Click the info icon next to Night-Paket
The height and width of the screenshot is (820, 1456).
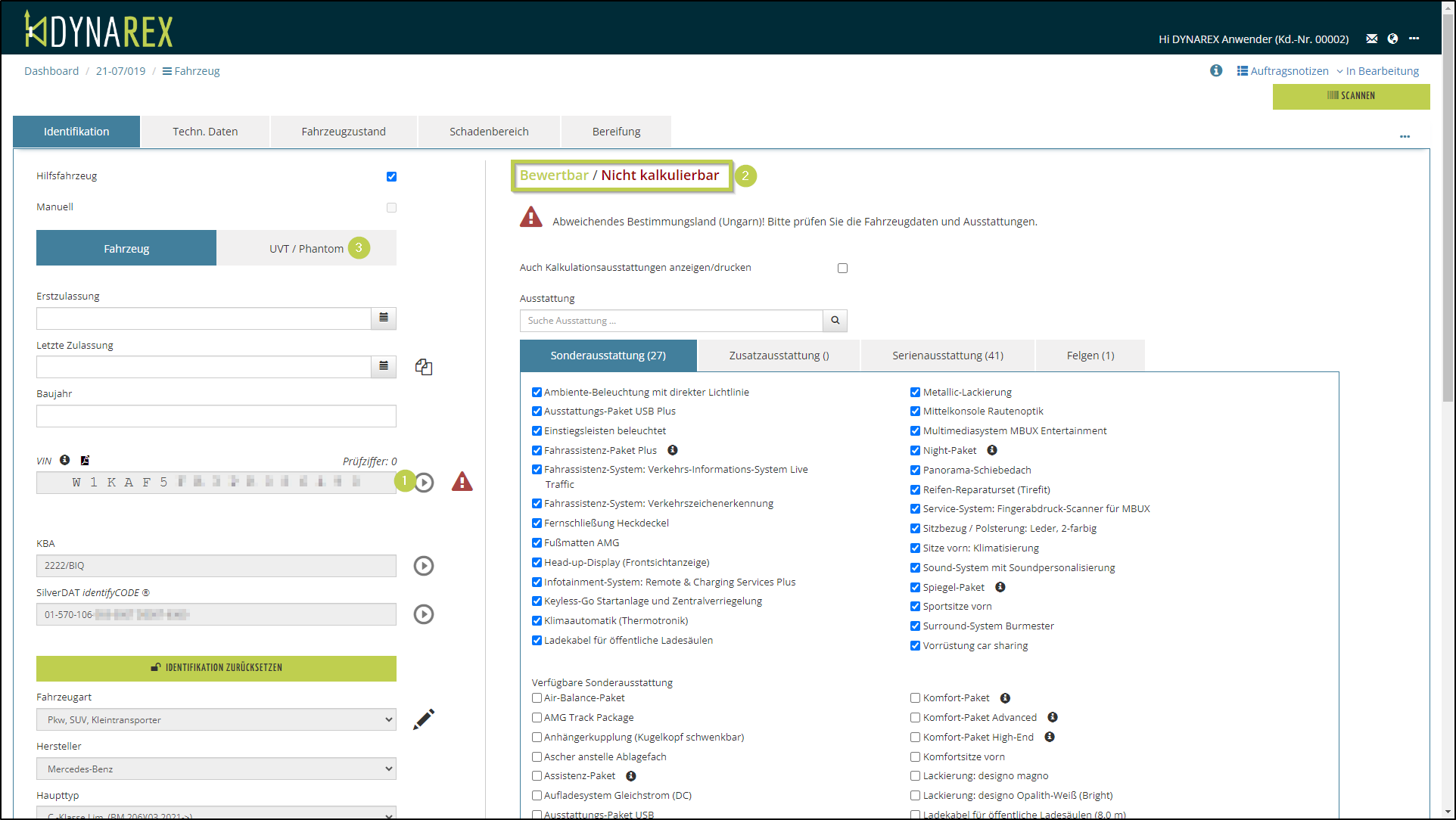[x=992, y=450]
